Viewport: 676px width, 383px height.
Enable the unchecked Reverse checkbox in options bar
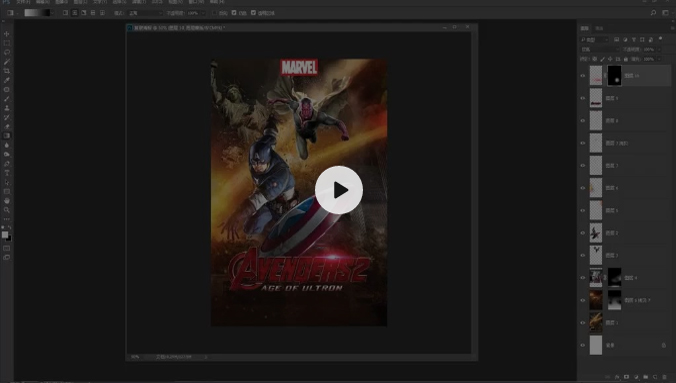[x=214, y=13]
